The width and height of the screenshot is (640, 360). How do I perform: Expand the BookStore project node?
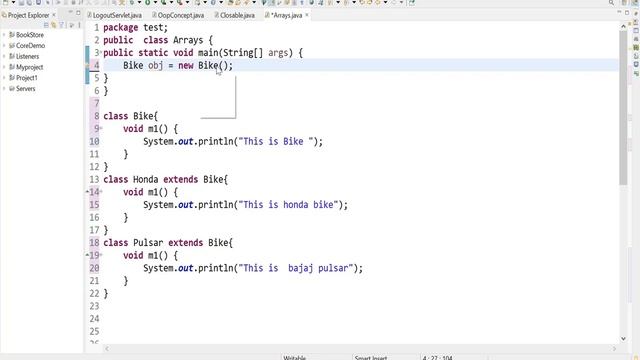coord(4,35)
